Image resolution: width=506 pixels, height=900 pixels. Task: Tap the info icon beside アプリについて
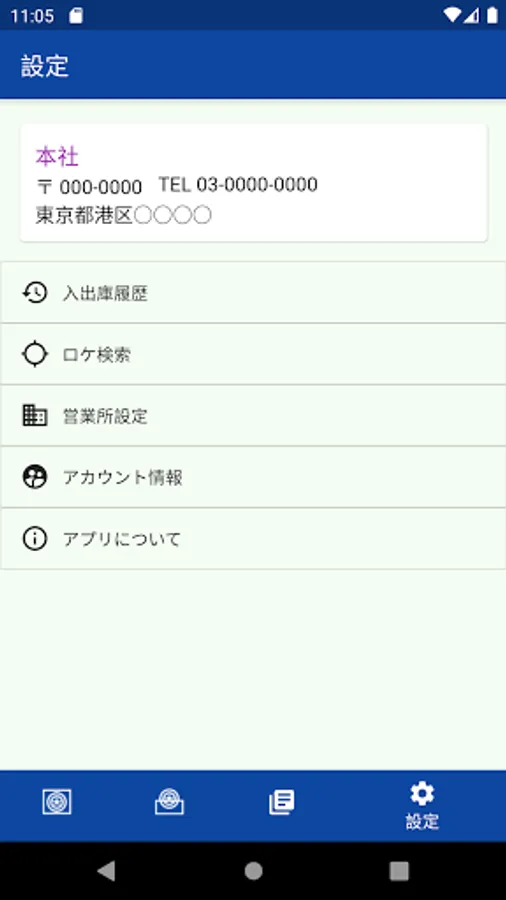tap(34, 538)
